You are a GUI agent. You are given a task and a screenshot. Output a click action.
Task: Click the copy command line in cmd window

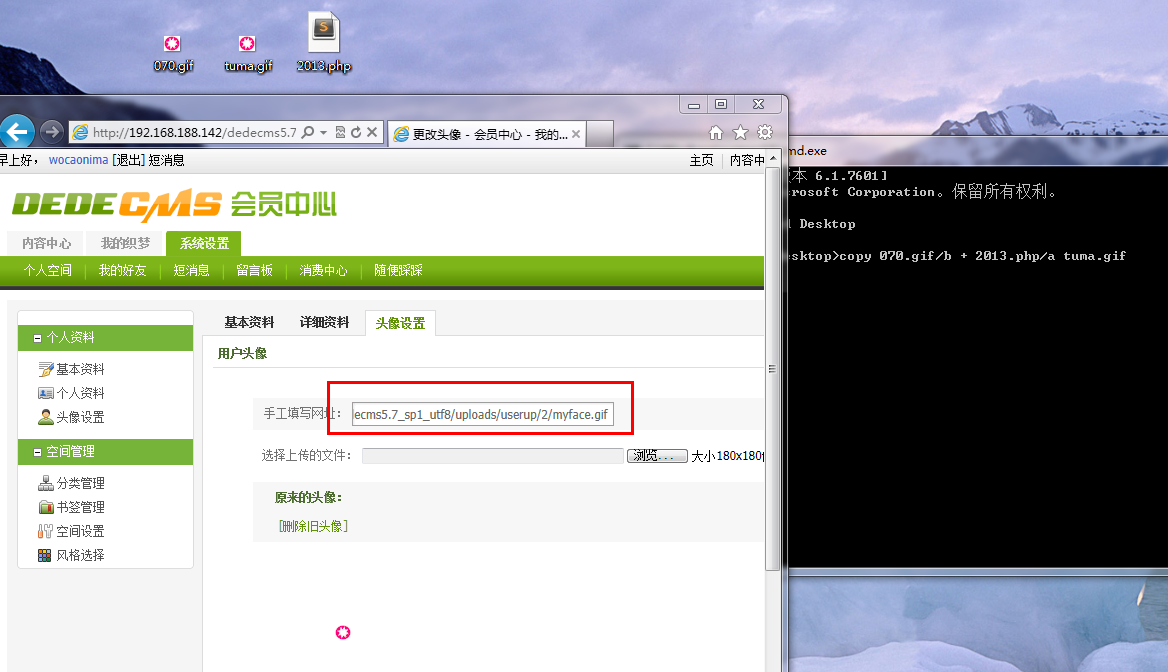click(958, 256)
